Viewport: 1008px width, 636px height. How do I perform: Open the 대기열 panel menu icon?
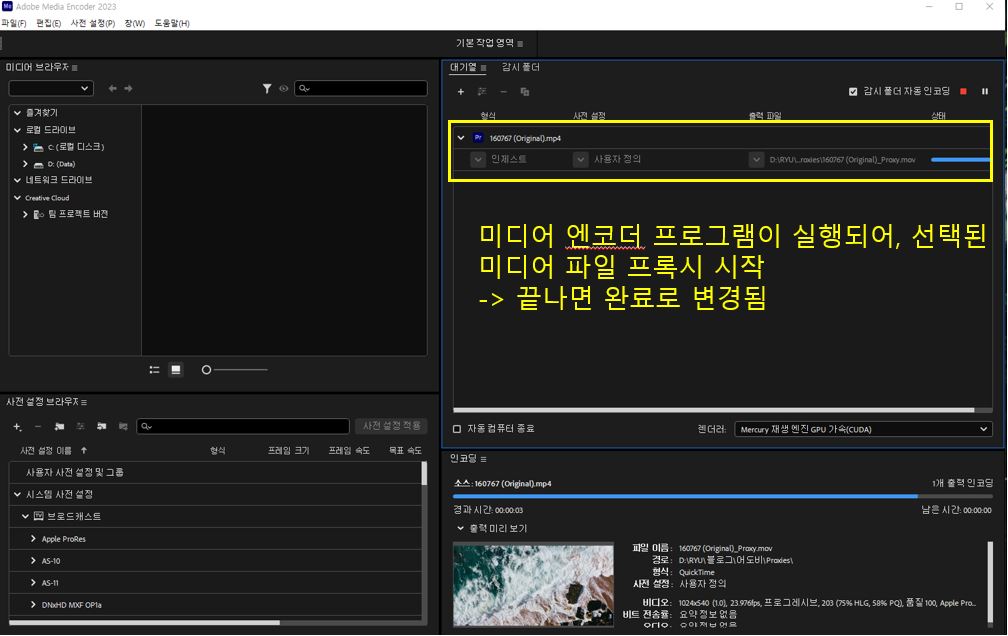[x=483, y=68]
